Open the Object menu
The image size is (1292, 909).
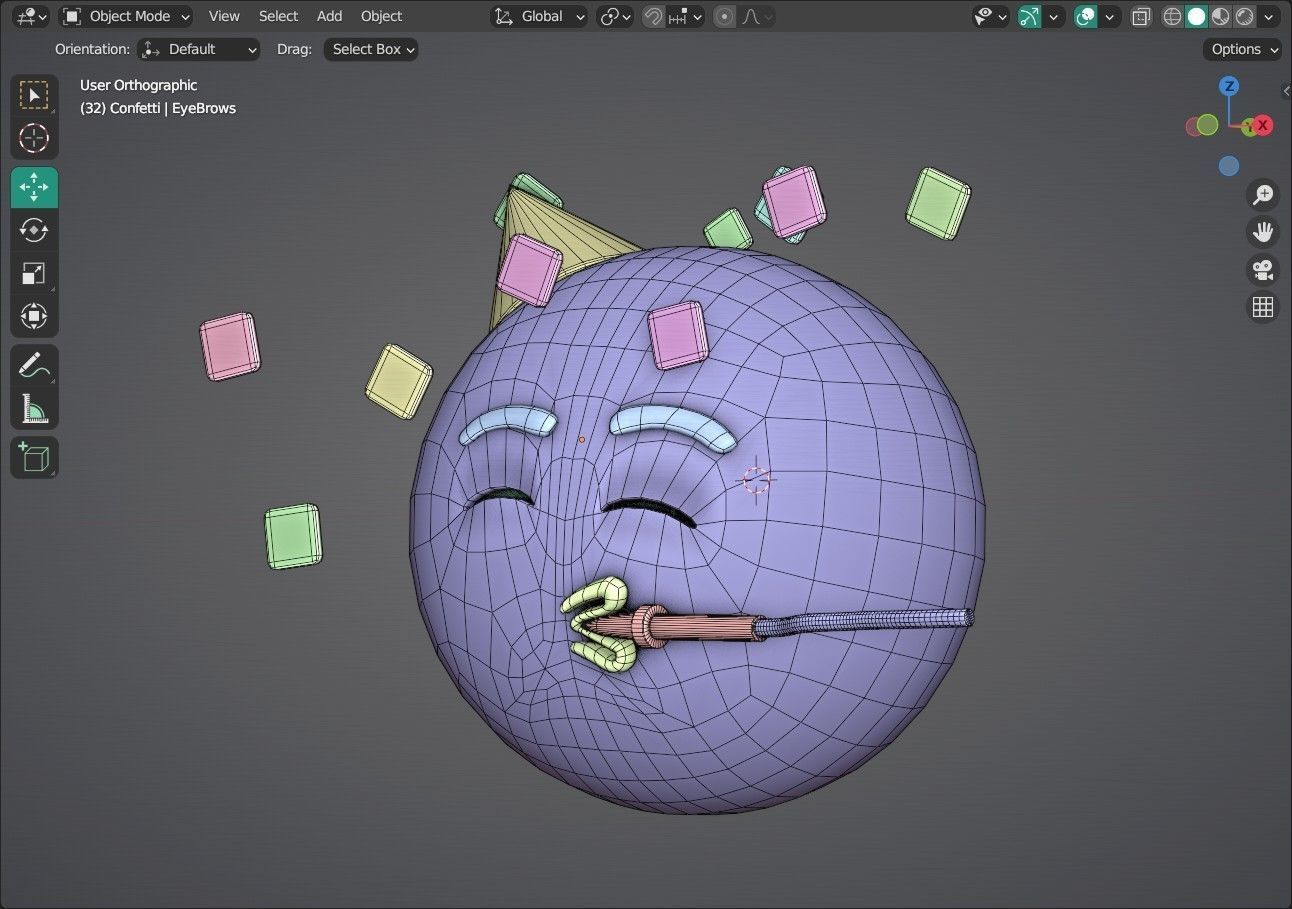[381, 16]
